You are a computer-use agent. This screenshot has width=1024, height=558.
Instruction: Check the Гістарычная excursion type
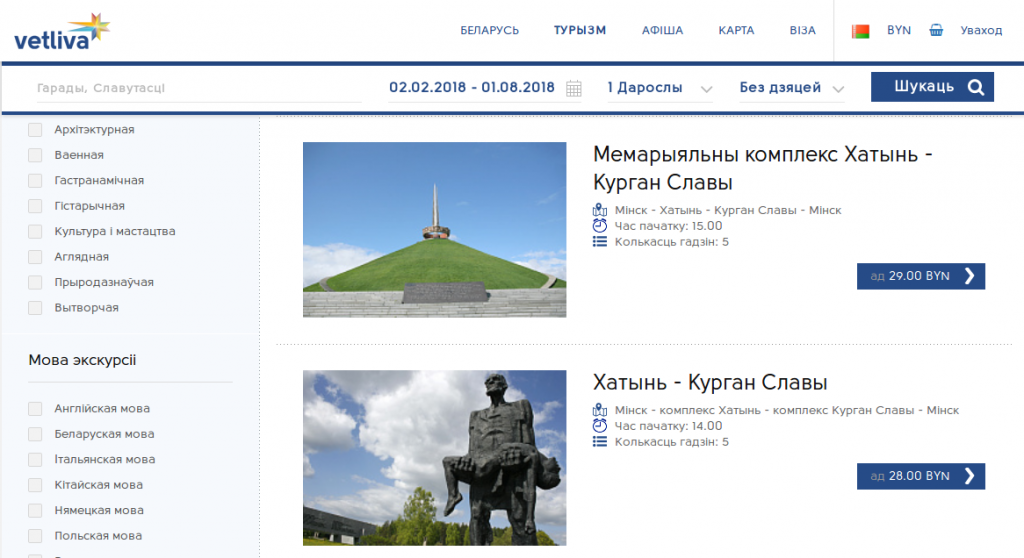click(35, 206)
